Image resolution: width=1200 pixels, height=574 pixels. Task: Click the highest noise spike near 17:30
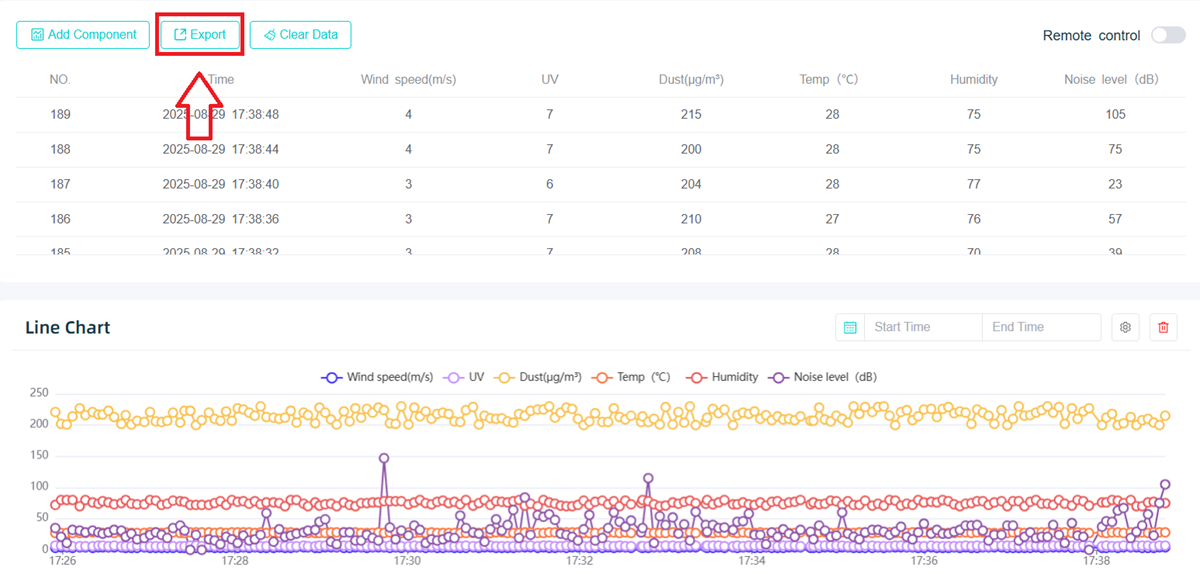pos(384,458)
